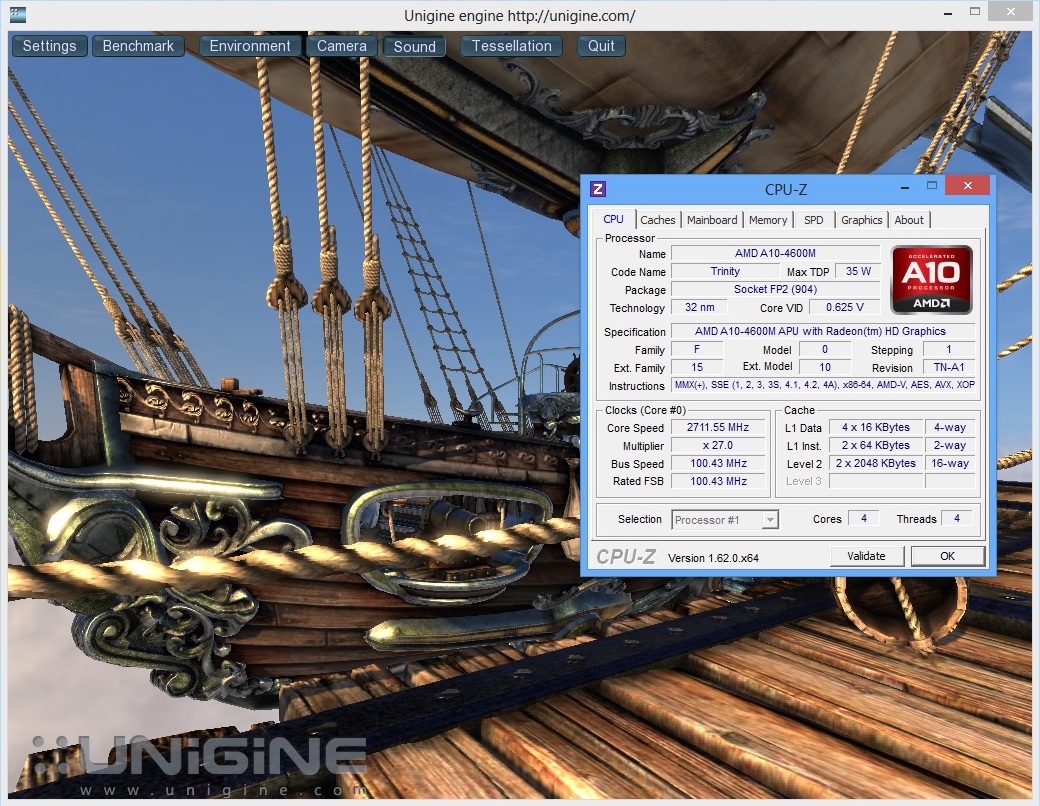Click the CPU-Z app icon in title bar
Screen dimensions: 1040x806
[597, 189]
